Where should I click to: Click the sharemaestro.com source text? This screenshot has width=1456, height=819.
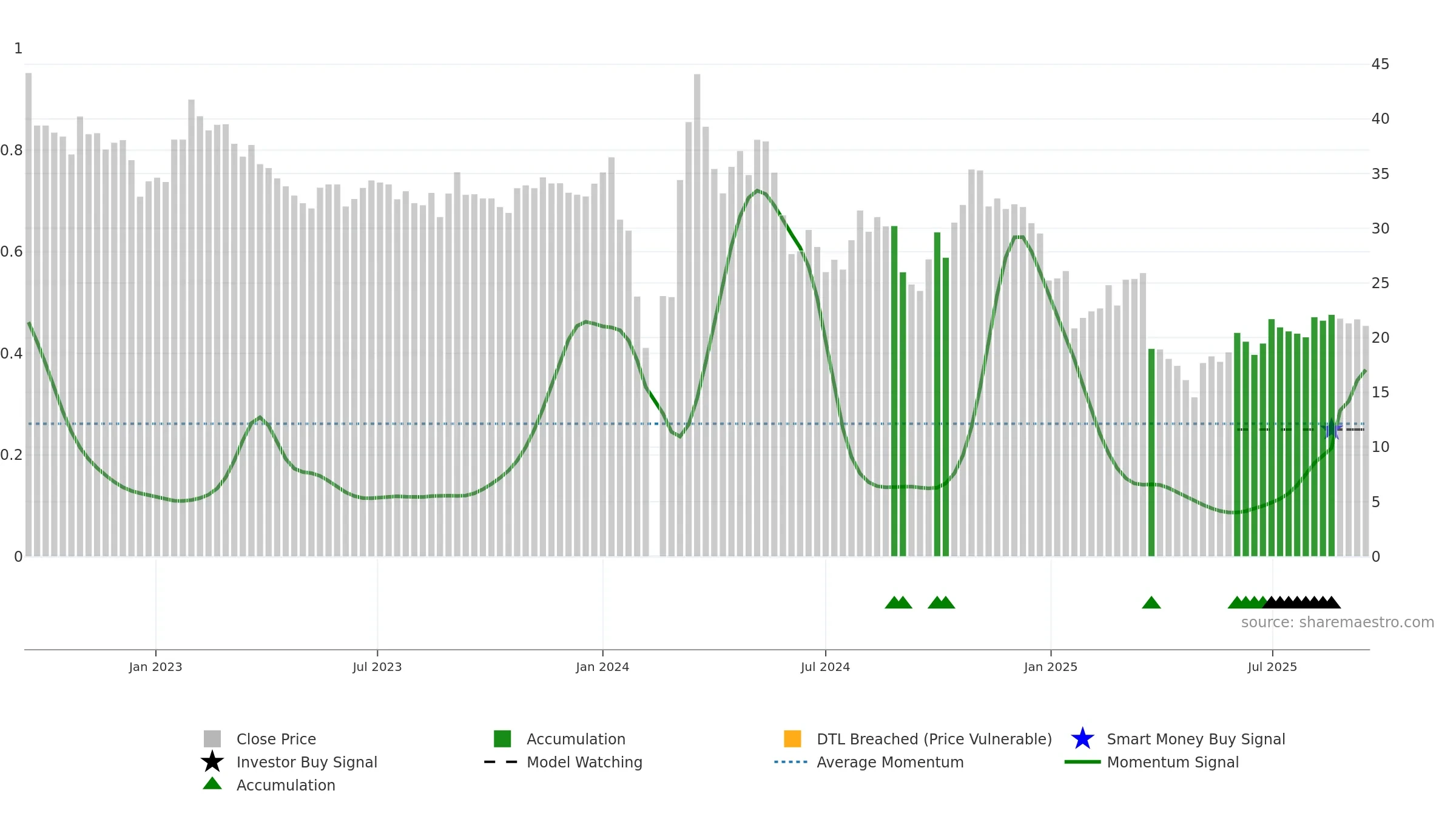pos(1337,622)
